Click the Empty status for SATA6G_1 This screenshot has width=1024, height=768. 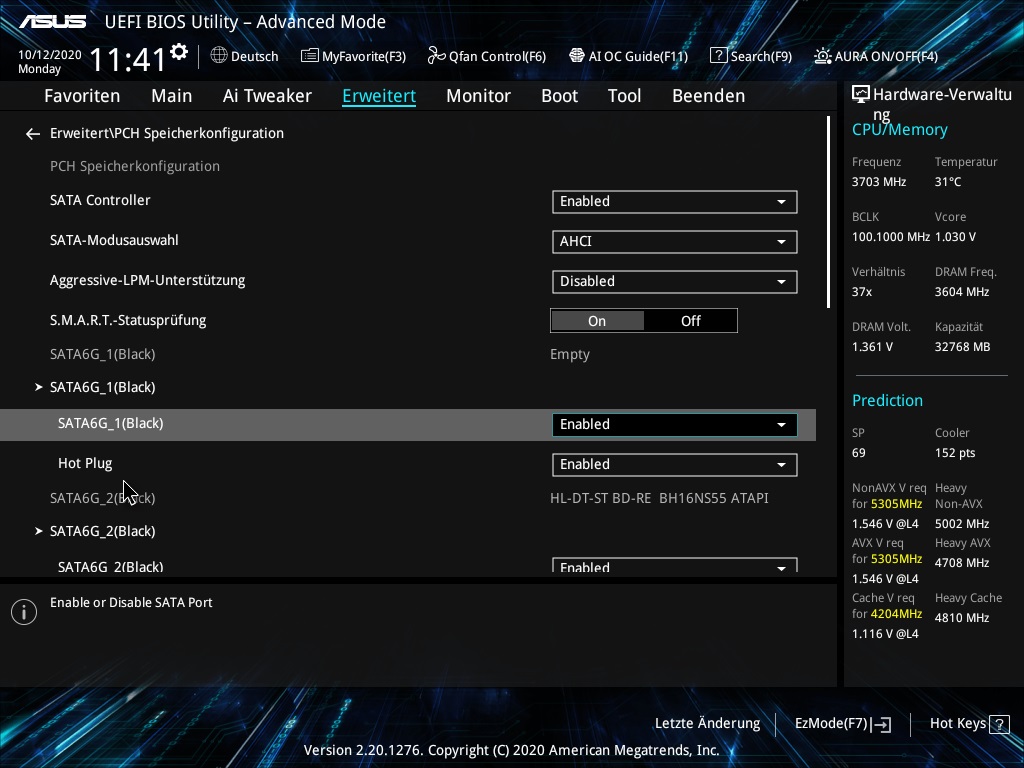point(569,355)
